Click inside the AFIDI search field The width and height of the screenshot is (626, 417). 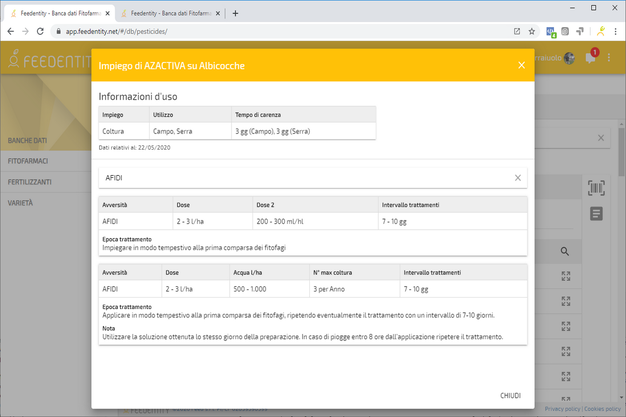click(x=300, y=177)
